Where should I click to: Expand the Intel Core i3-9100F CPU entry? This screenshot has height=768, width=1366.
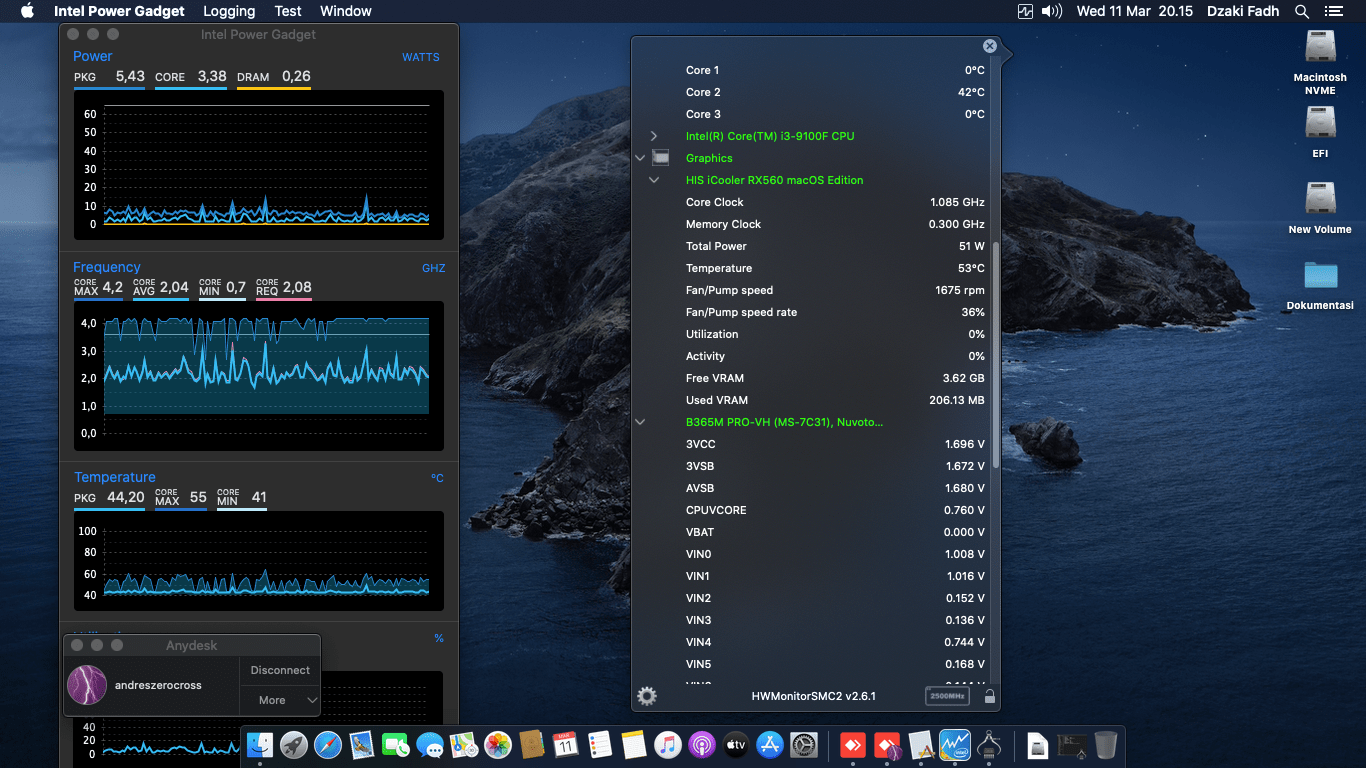(x=652, y=135)
